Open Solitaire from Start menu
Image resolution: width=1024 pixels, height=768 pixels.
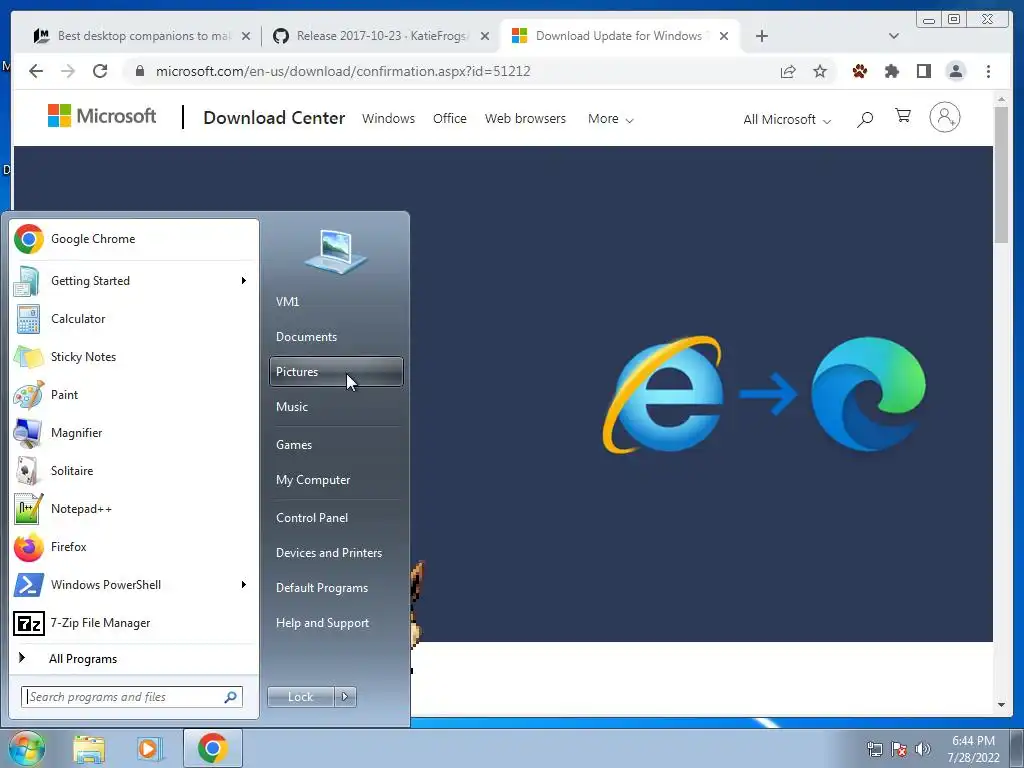coord(134,471)
